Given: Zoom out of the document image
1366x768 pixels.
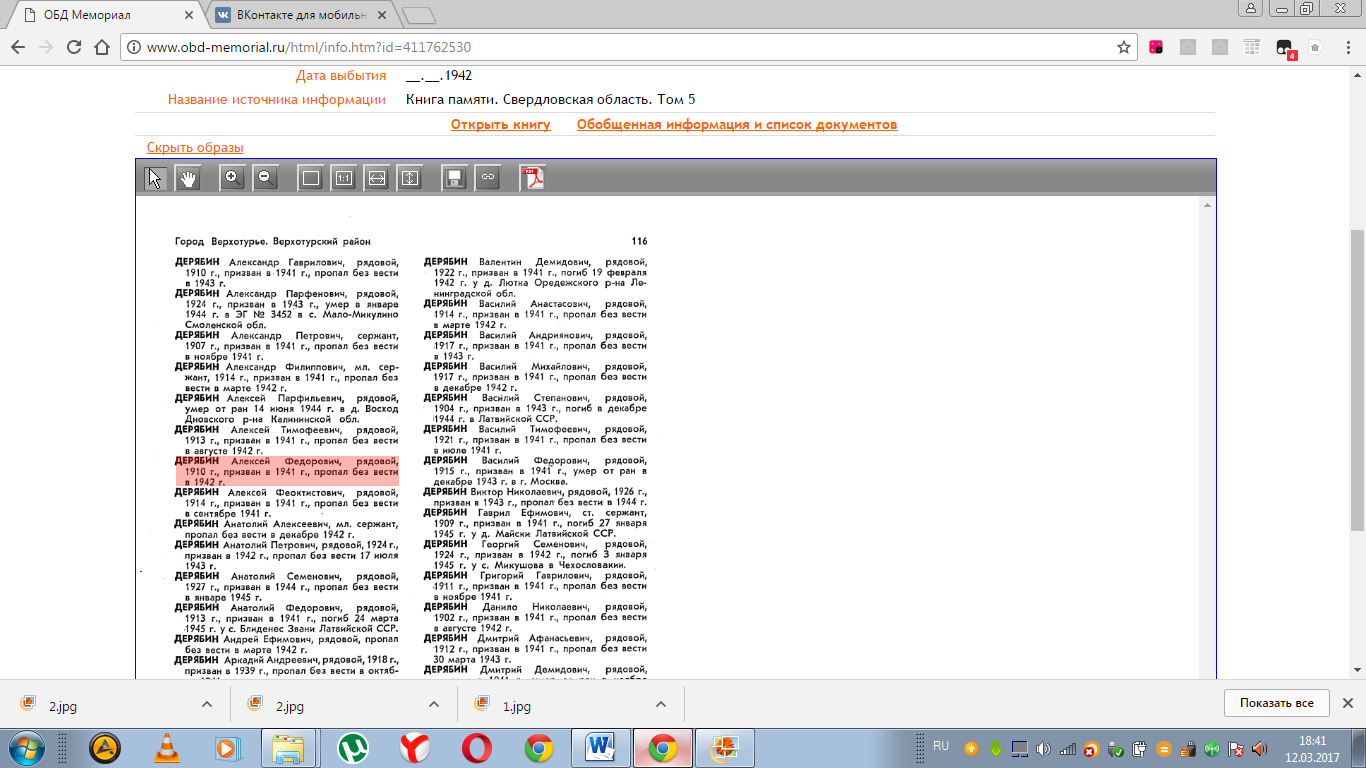Looking at the screenshot, I should click(265, 178).
